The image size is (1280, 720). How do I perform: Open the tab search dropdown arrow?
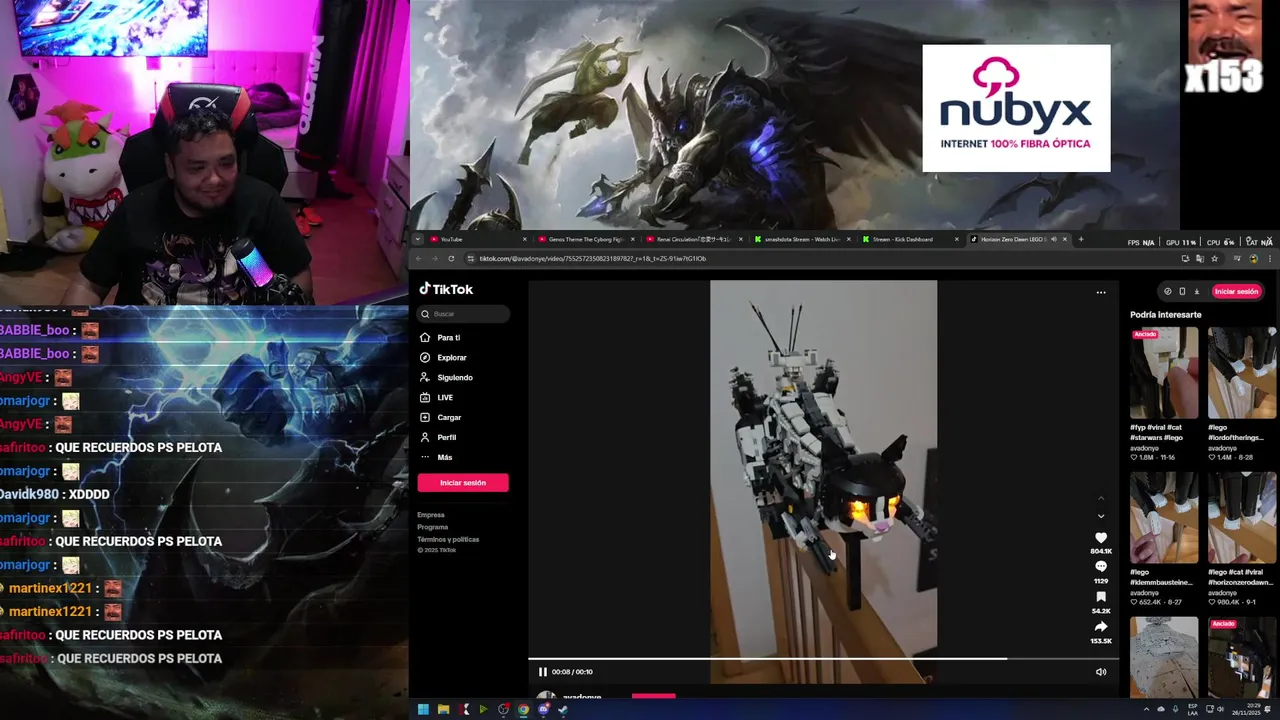[x=418, y=239]
